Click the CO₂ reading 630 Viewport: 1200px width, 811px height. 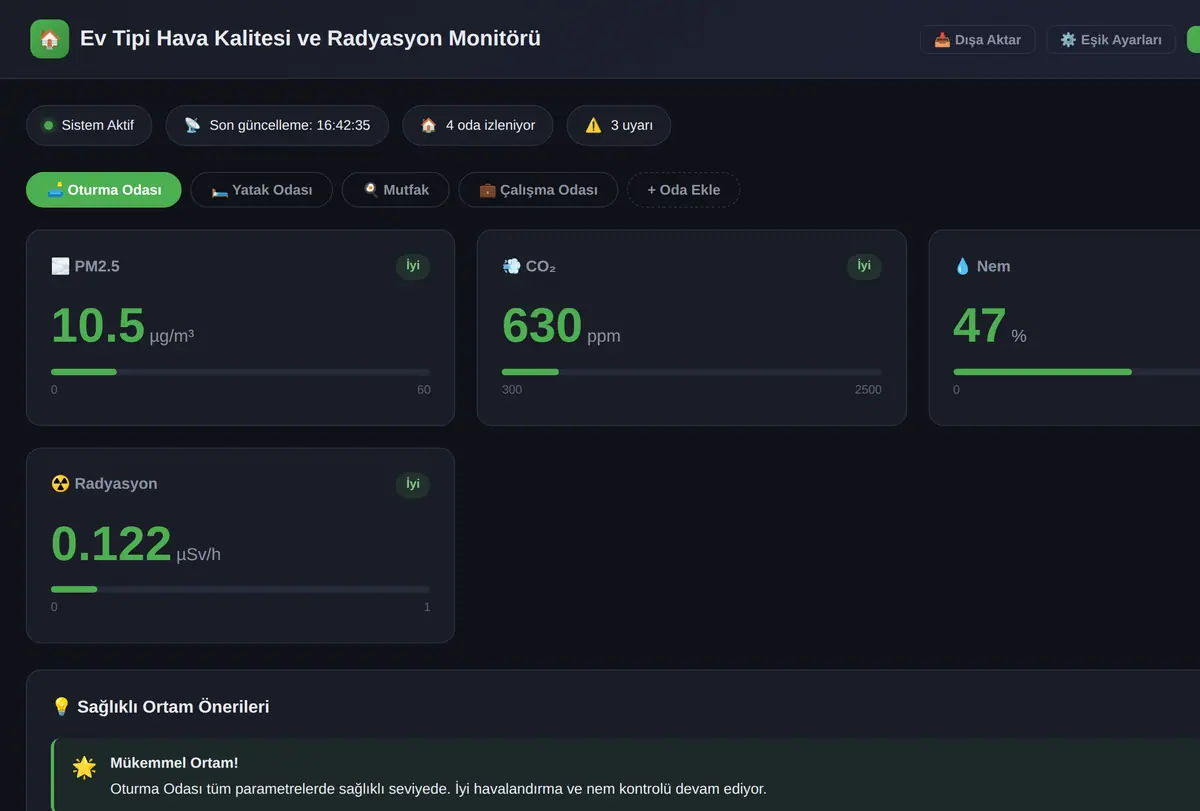542,326
